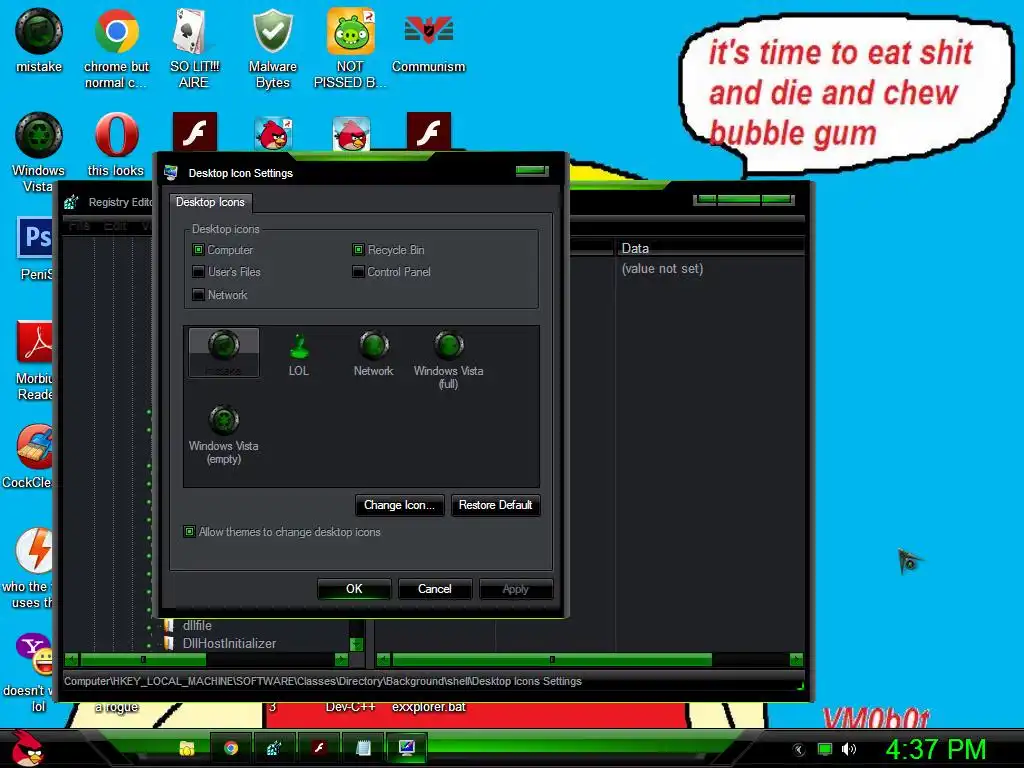Open the SO LIT!!! AIRE solitaire icon
1024x768 pixels.
[194, 48]
